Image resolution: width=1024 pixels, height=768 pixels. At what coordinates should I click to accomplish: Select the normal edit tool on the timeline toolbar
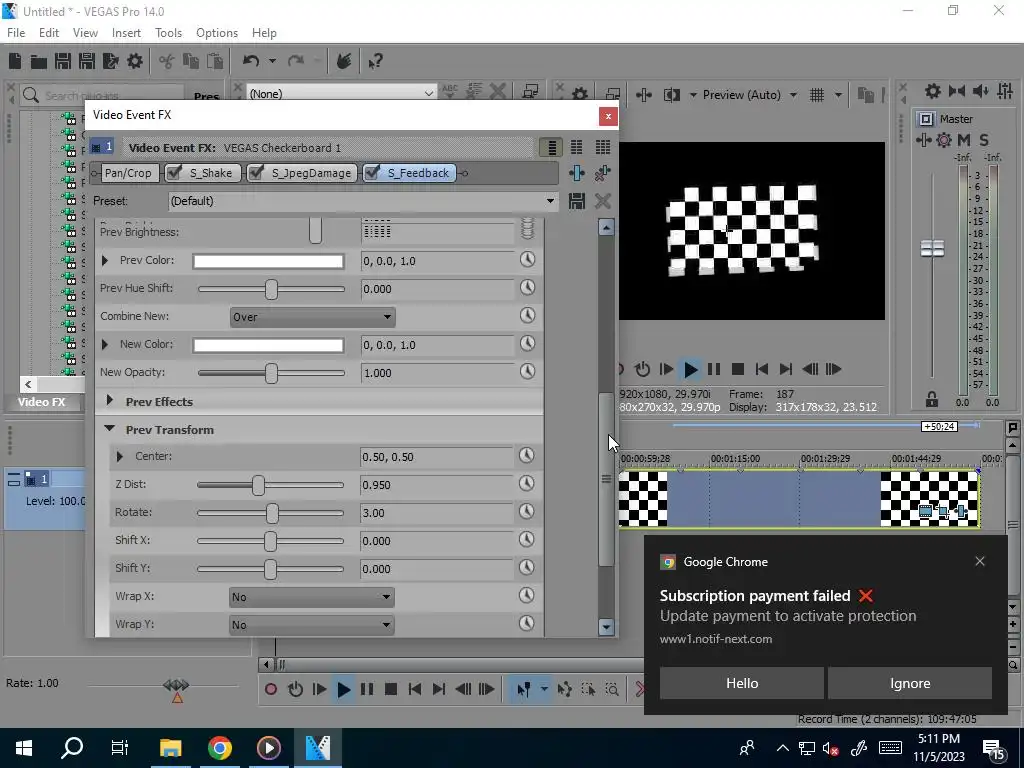523,689
